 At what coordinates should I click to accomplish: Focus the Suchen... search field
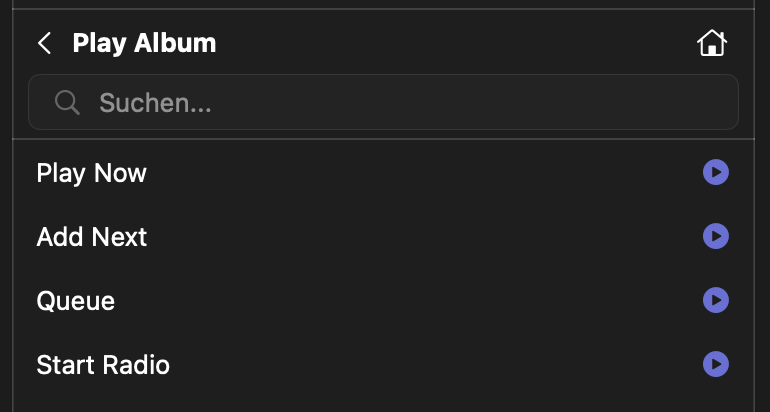[x=400, y=102]
